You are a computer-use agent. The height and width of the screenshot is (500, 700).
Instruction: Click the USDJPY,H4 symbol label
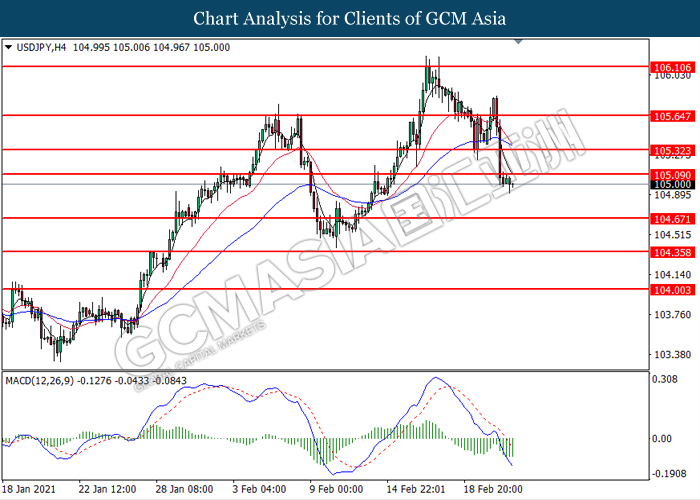41,47
